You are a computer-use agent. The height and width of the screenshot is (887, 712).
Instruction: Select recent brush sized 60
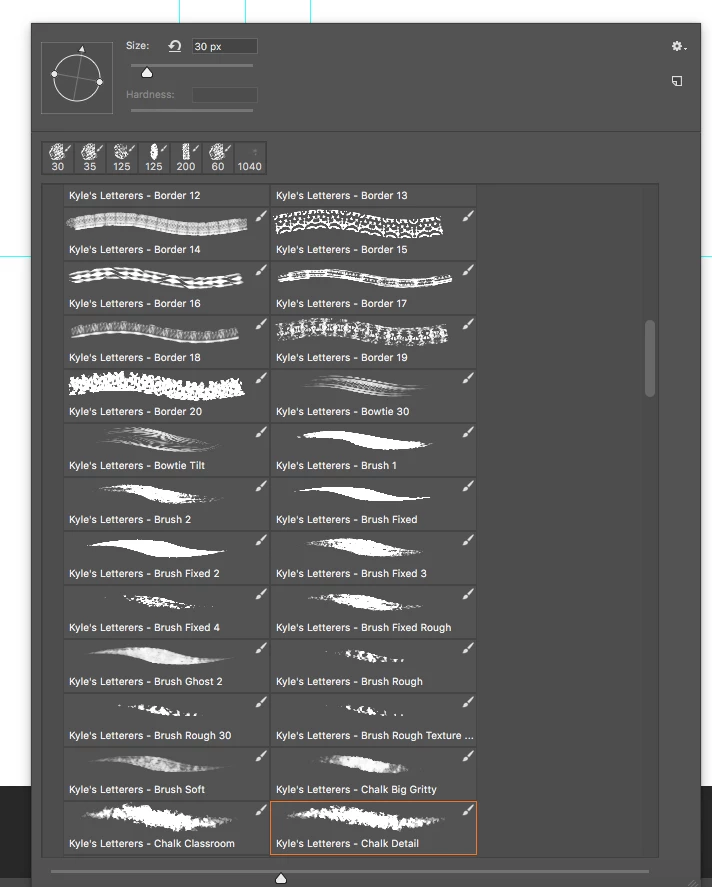pos(218,158)
